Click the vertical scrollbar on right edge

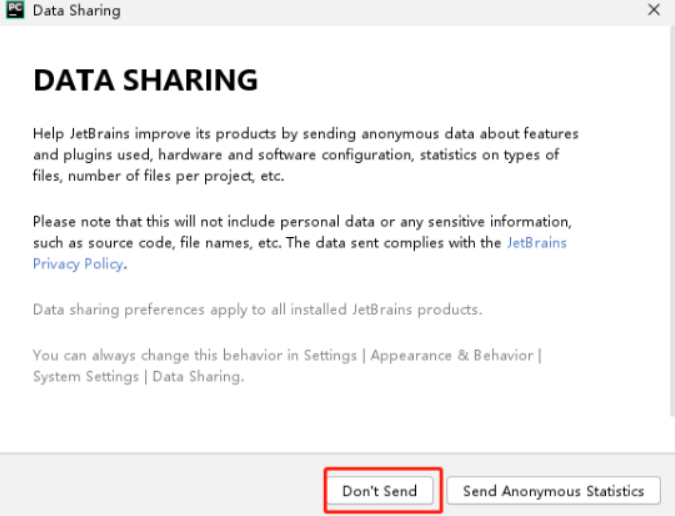tap(672, 220)
